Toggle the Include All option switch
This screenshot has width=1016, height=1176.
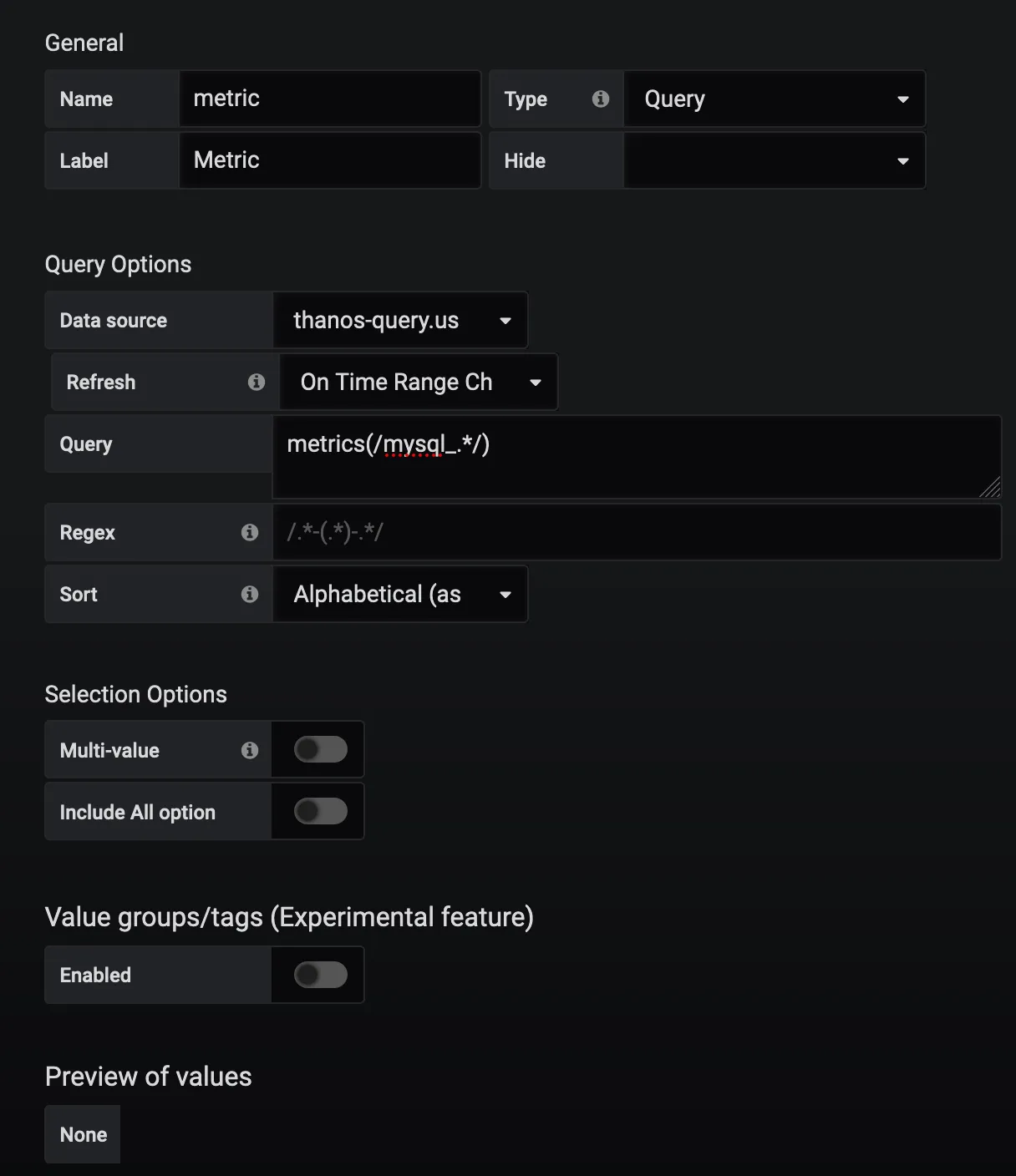(321, 812)
